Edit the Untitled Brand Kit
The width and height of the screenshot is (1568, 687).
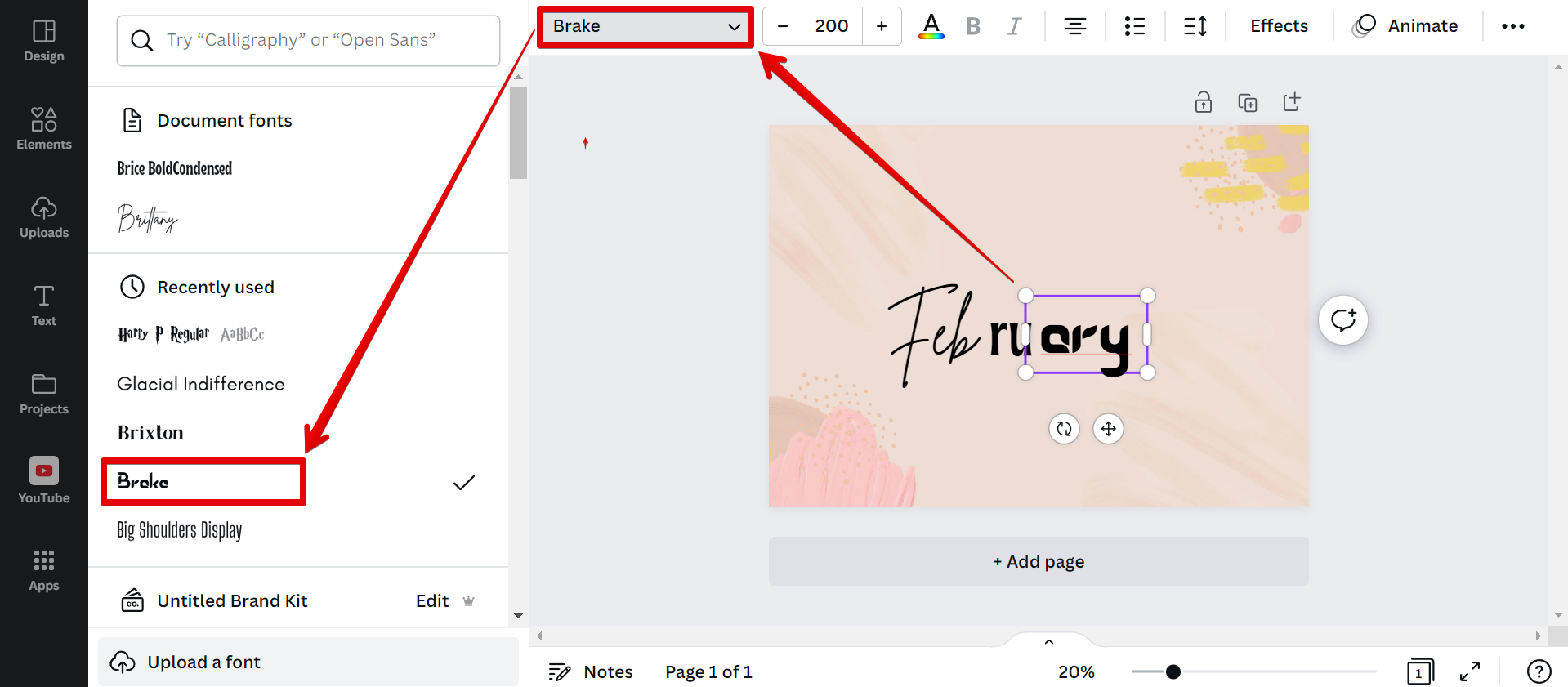pyautogui.click(x=432, y=601)
